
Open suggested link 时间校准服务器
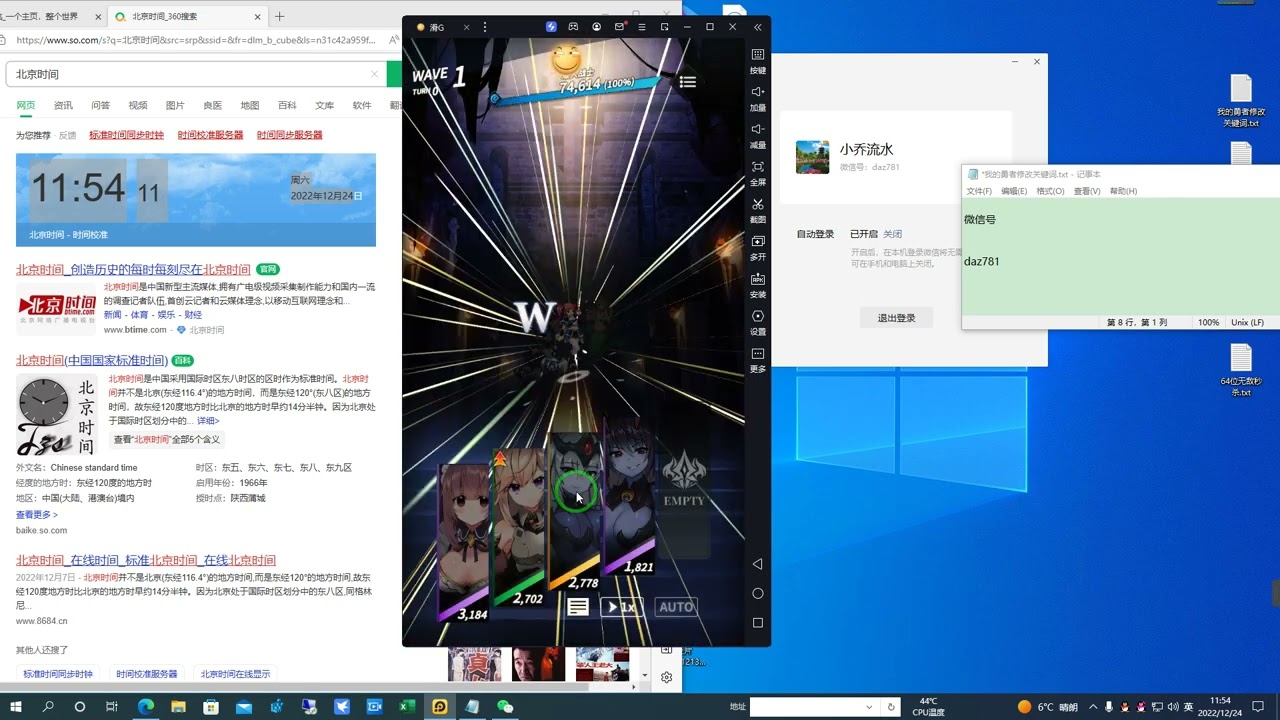(211, 135)
